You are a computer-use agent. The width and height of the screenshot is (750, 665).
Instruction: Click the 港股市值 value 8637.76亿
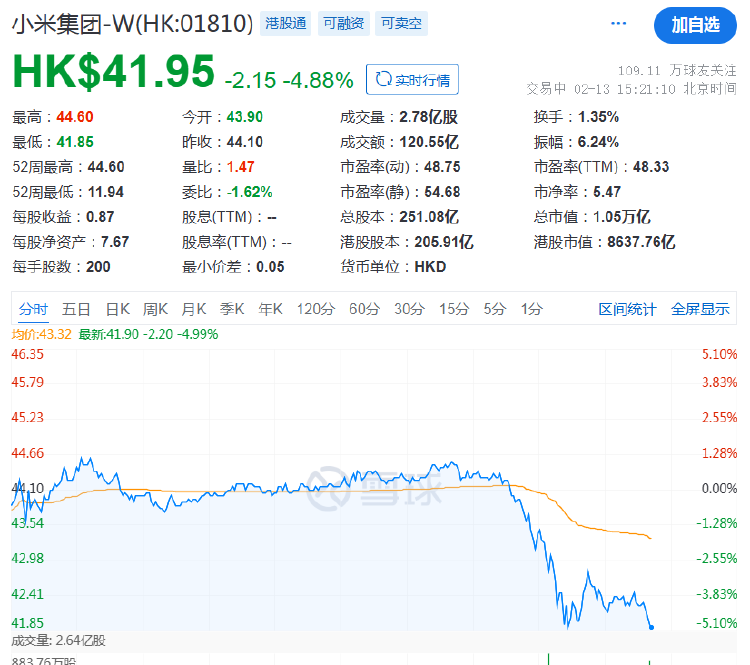(x=641, y=242)
